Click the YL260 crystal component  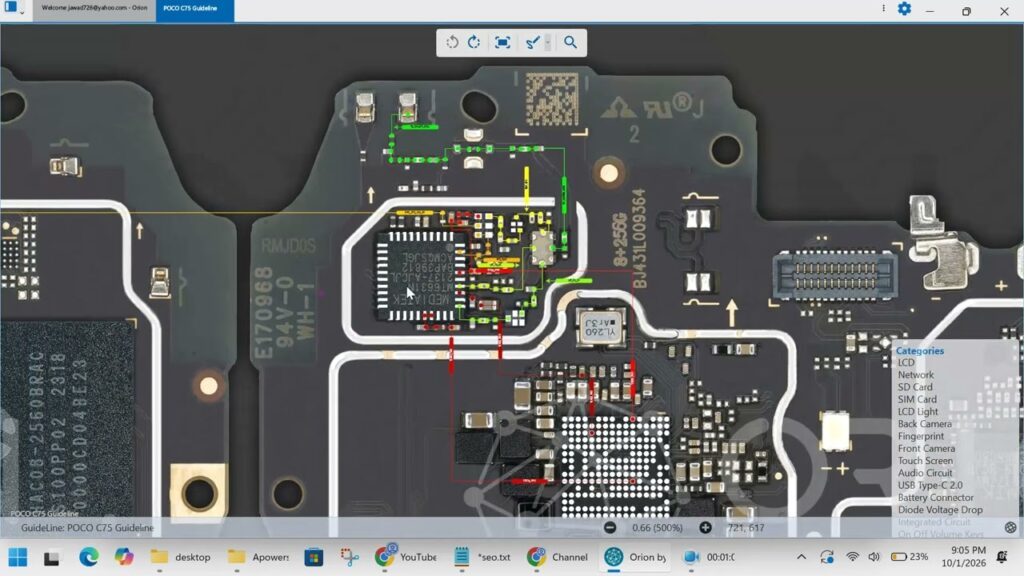point(600,327)
